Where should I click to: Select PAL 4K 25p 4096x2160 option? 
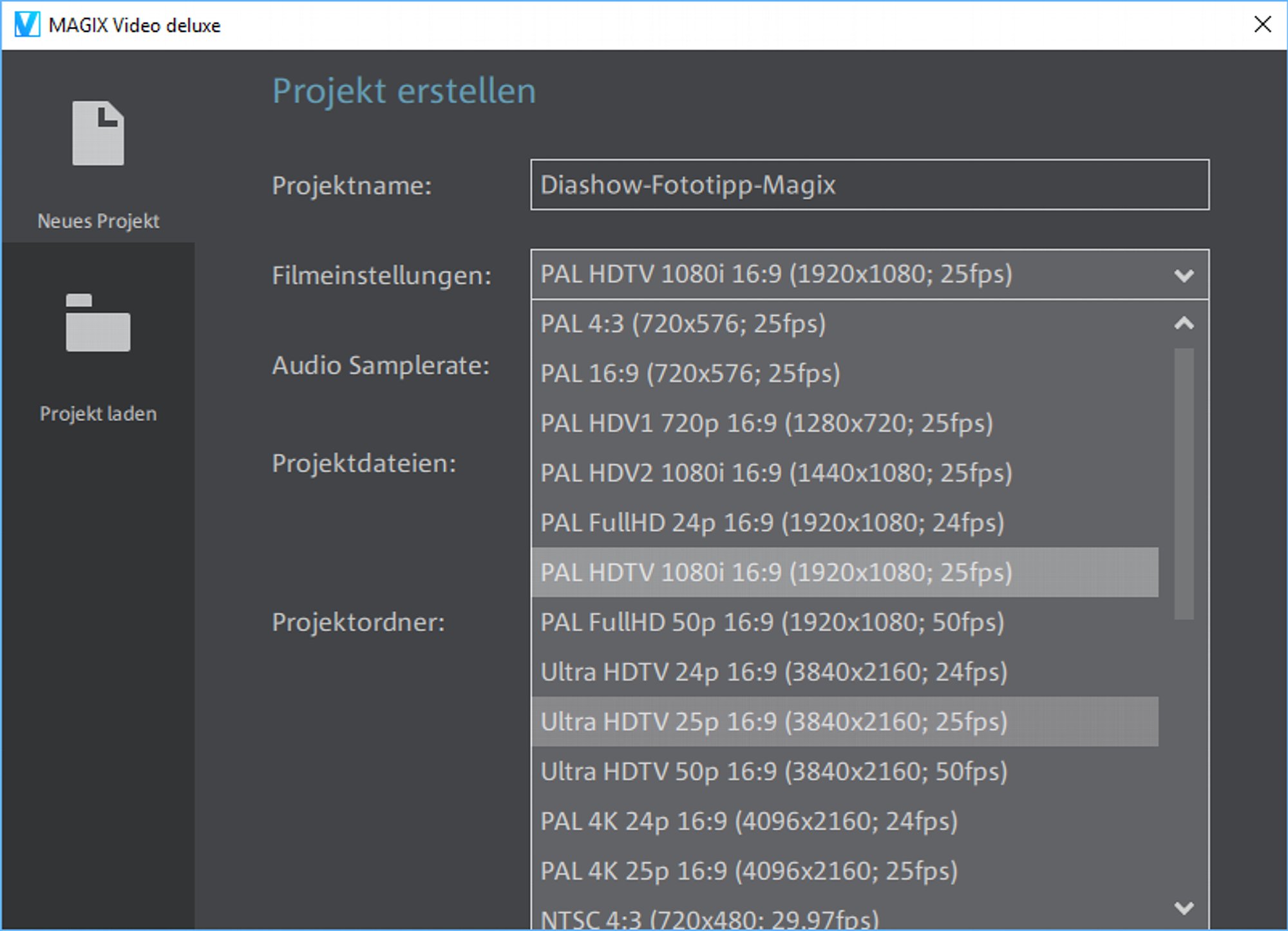pos(749,871)
